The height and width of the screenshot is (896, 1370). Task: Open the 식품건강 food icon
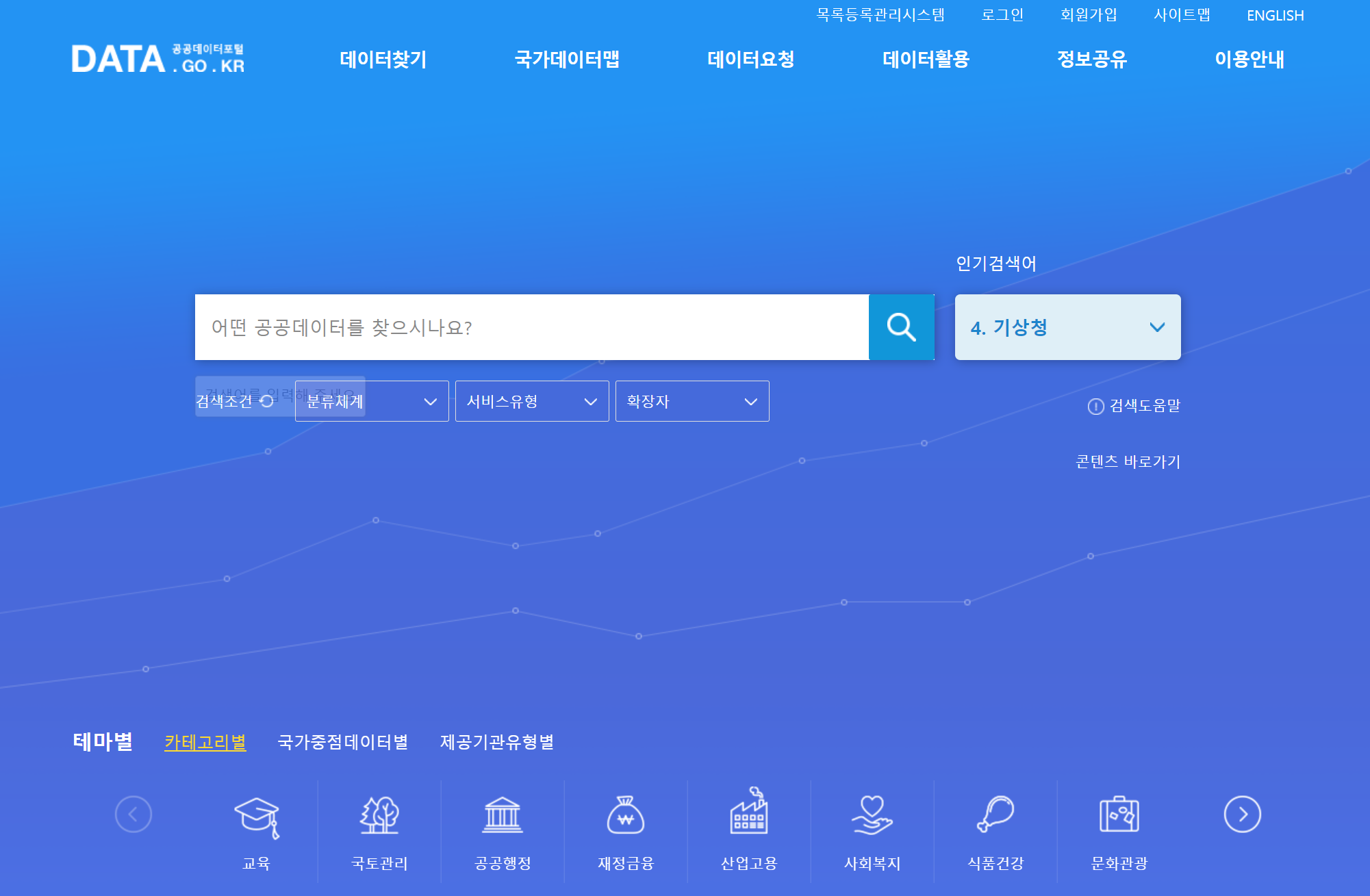tap(995, 815)
